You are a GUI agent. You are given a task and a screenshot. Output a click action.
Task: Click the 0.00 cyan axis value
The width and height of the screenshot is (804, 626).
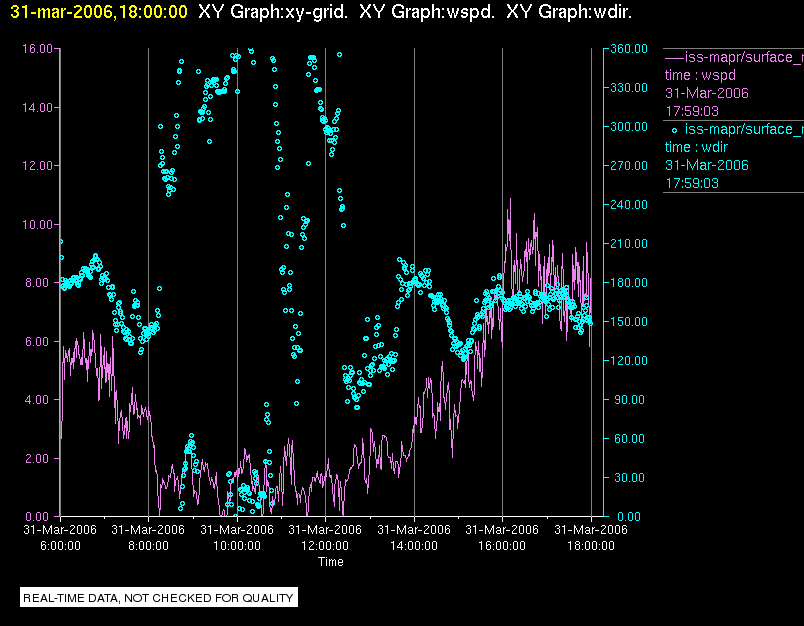(x=629, y=516)
